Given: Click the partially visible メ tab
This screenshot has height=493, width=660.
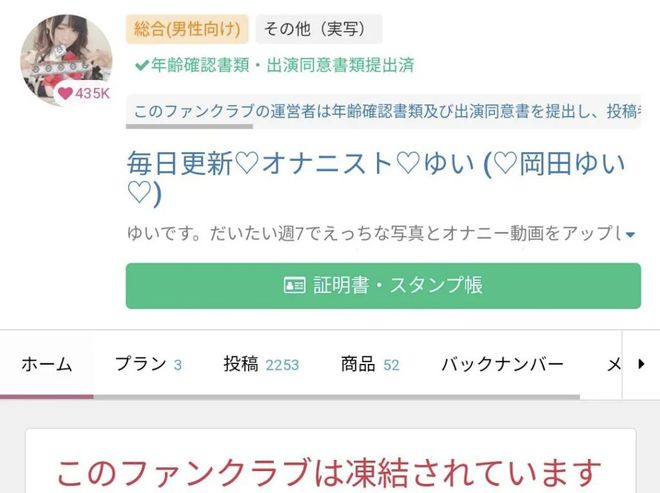Looking at the screenshot, I should click(614, 364).
